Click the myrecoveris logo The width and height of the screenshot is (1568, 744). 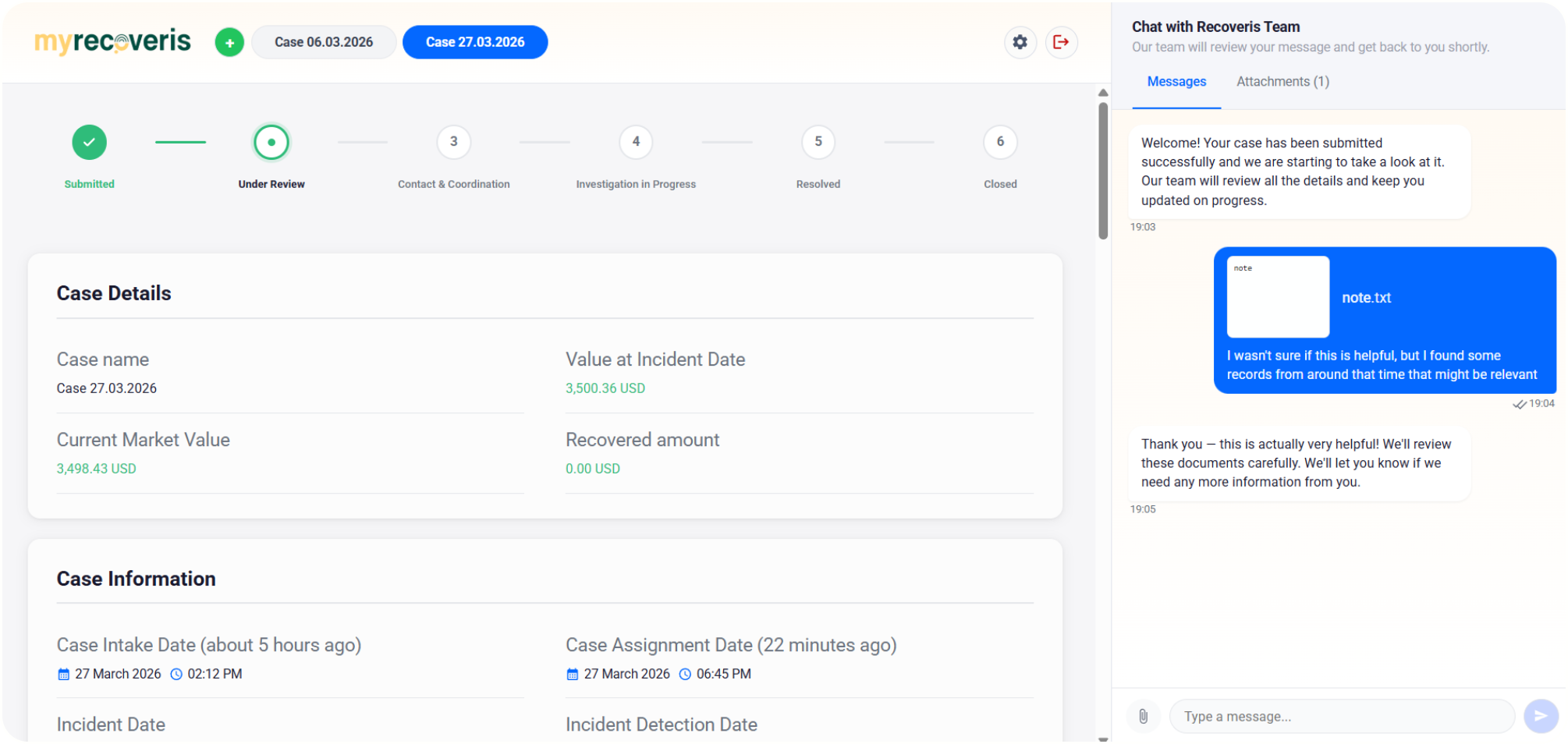click(112, 41)
